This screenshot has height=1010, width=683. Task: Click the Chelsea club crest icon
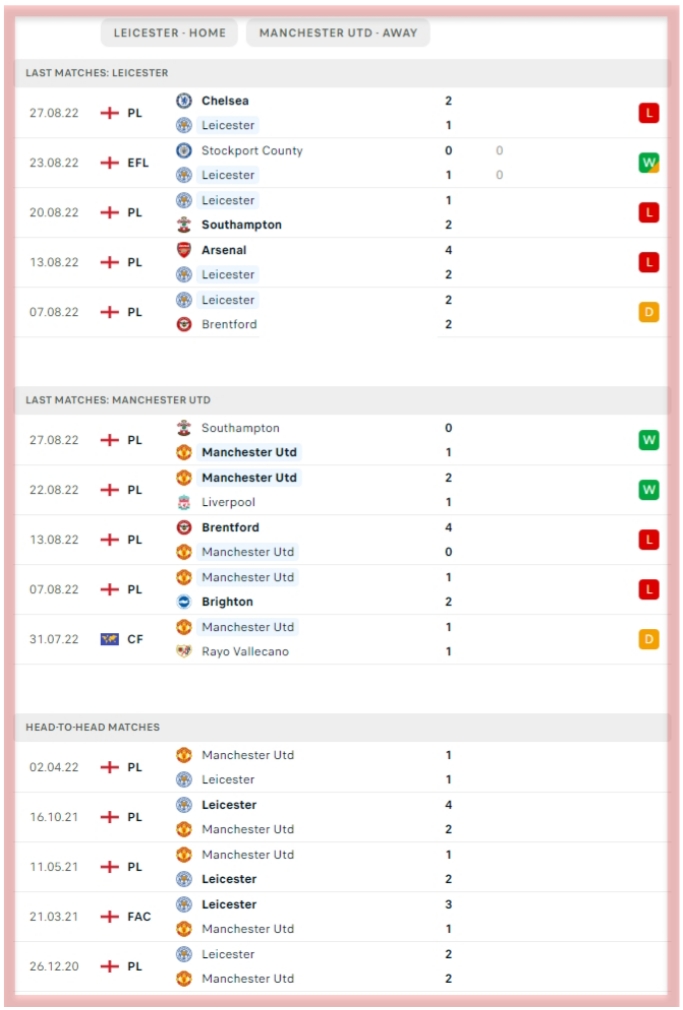184,100
